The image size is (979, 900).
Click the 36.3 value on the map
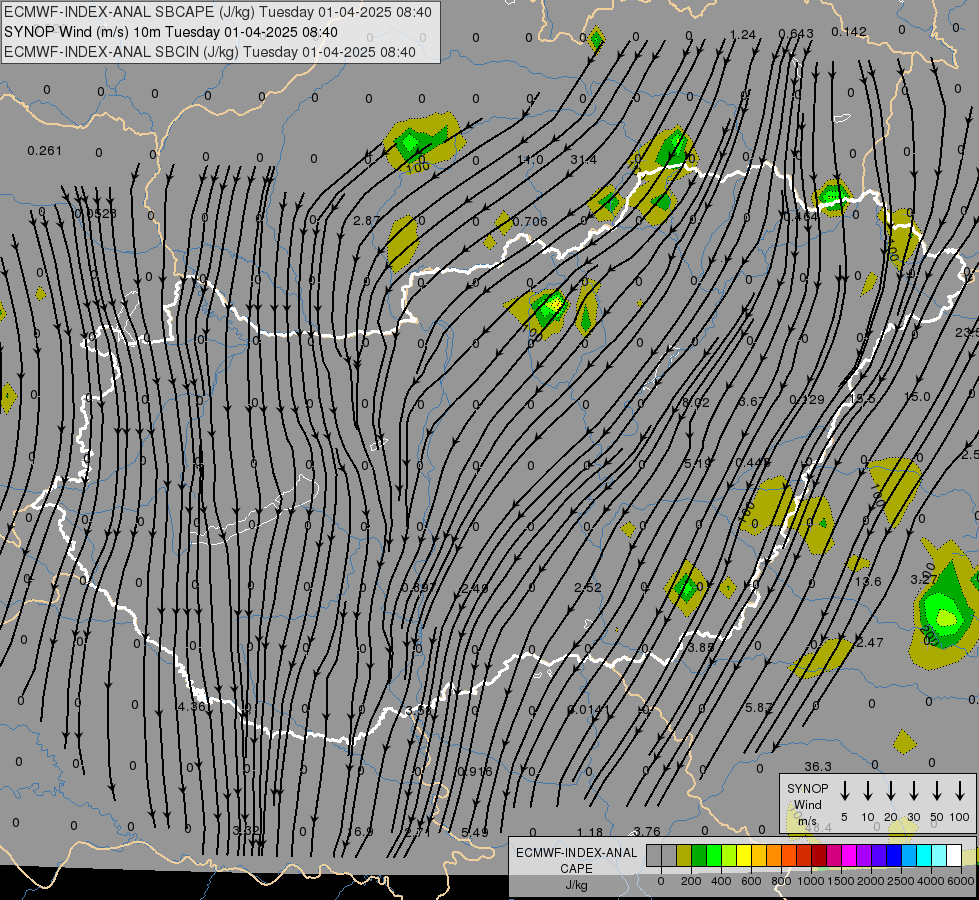coord(818,766)
